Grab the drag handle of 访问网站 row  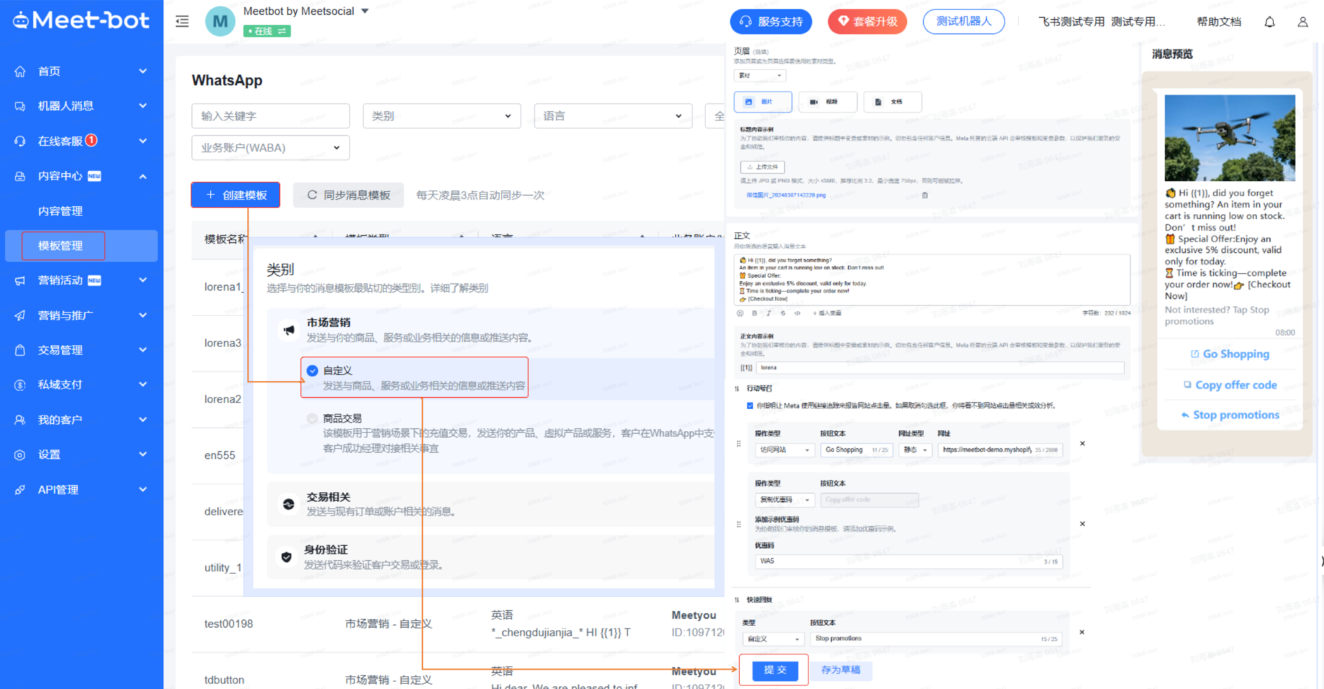(x=740, y=443)
